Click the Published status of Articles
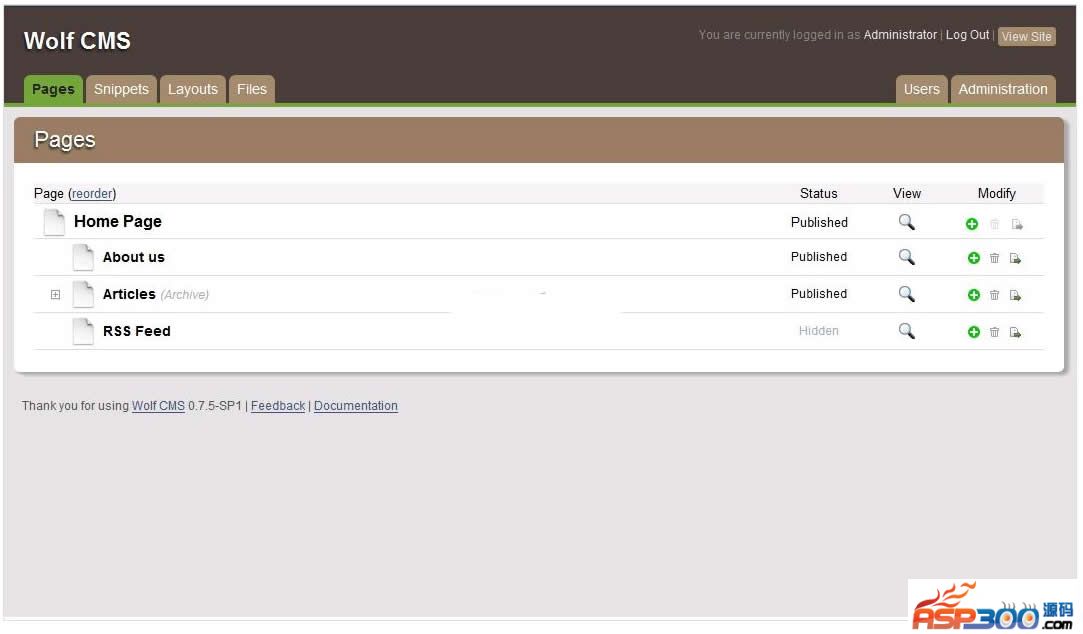This screenshot has width=1083, height=634. [x=819, y=294]
